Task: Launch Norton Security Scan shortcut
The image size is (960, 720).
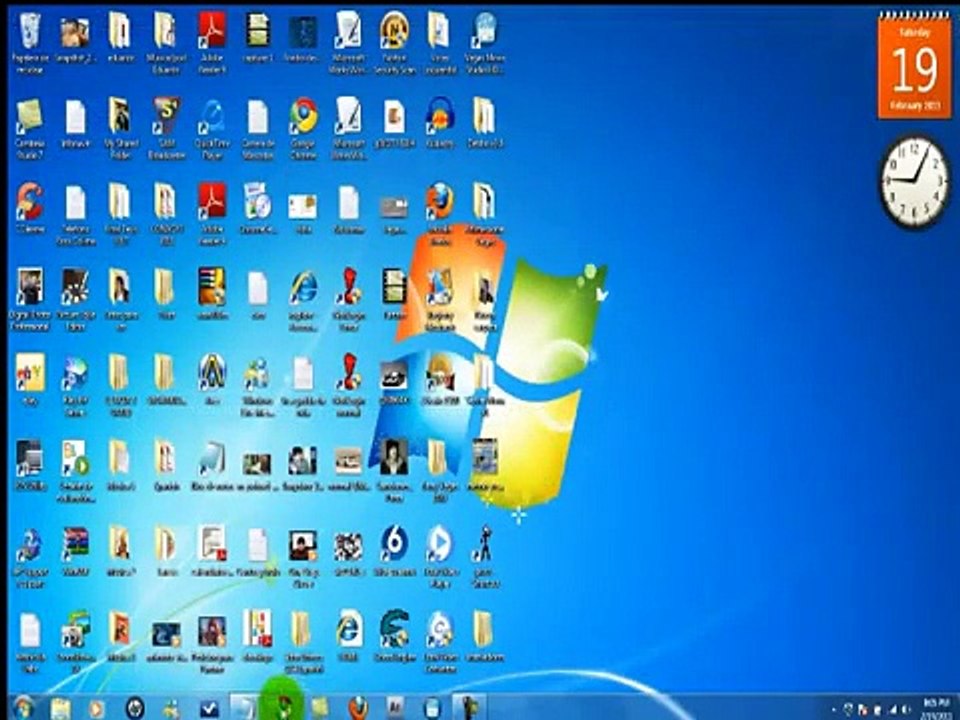Action: [394, 42]
